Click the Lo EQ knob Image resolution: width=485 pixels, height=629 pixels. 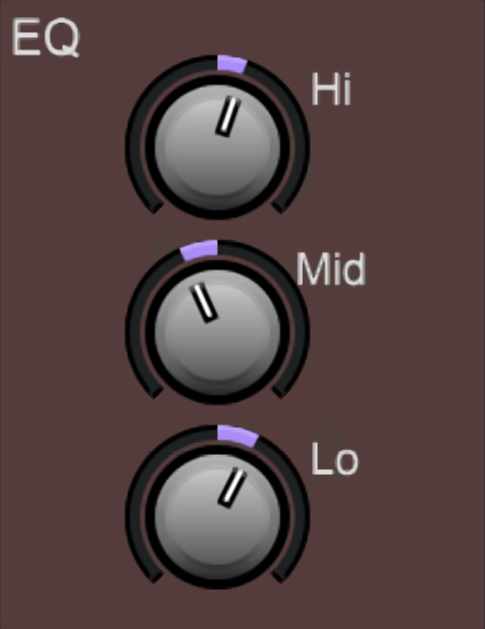pyautogui.click(x=217, y=517)
